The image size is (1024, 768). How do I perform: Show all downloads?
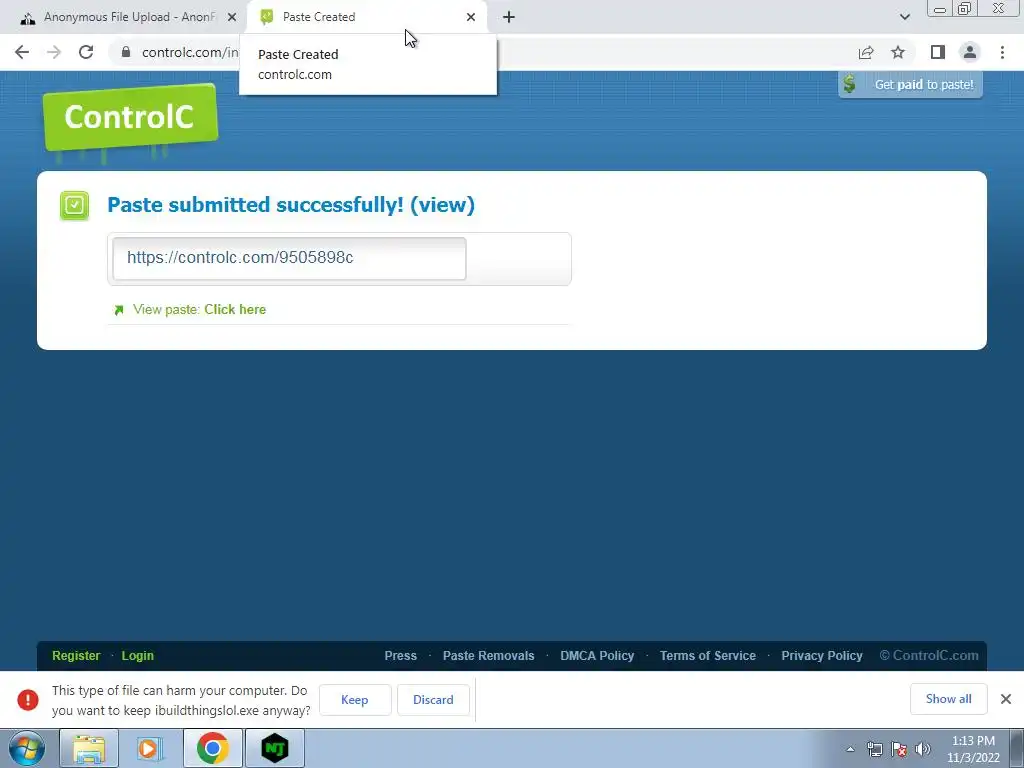pos(948,699)
